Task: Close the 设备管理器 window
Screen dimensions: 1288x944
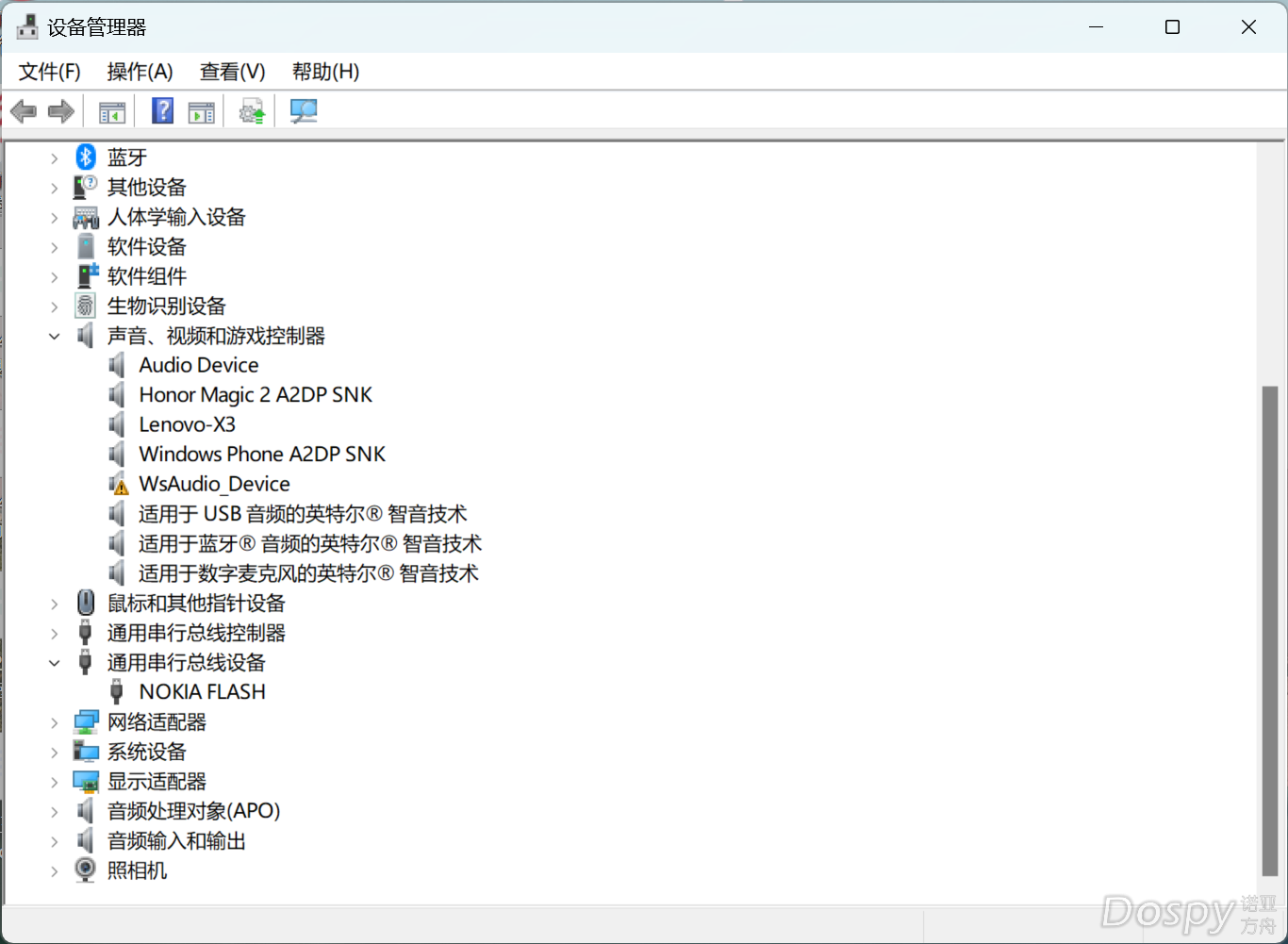Action: [1248, 26]
